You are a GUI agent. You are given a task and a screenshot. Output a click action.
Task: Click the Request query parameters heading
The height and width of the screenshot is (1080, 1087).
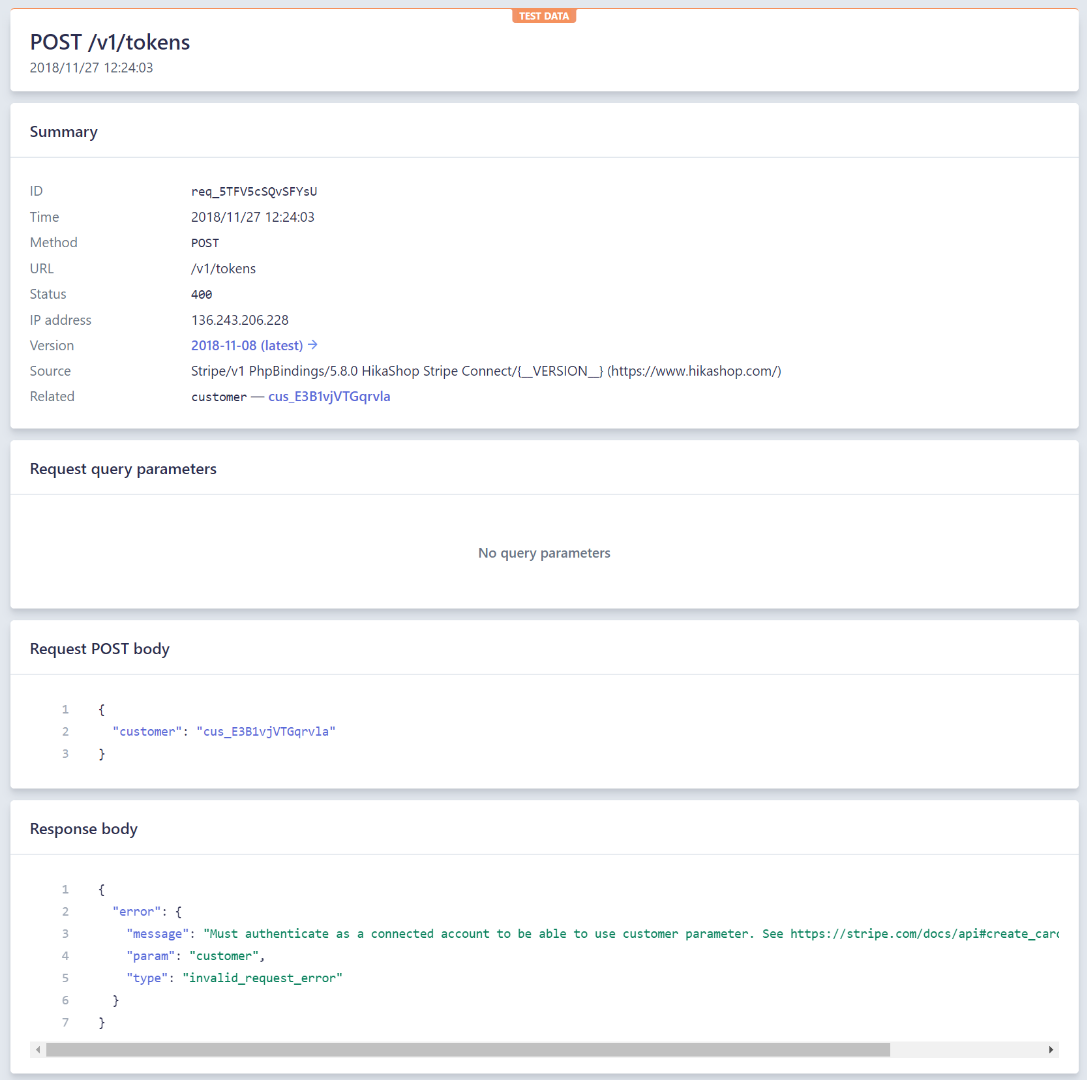[123, 469]
